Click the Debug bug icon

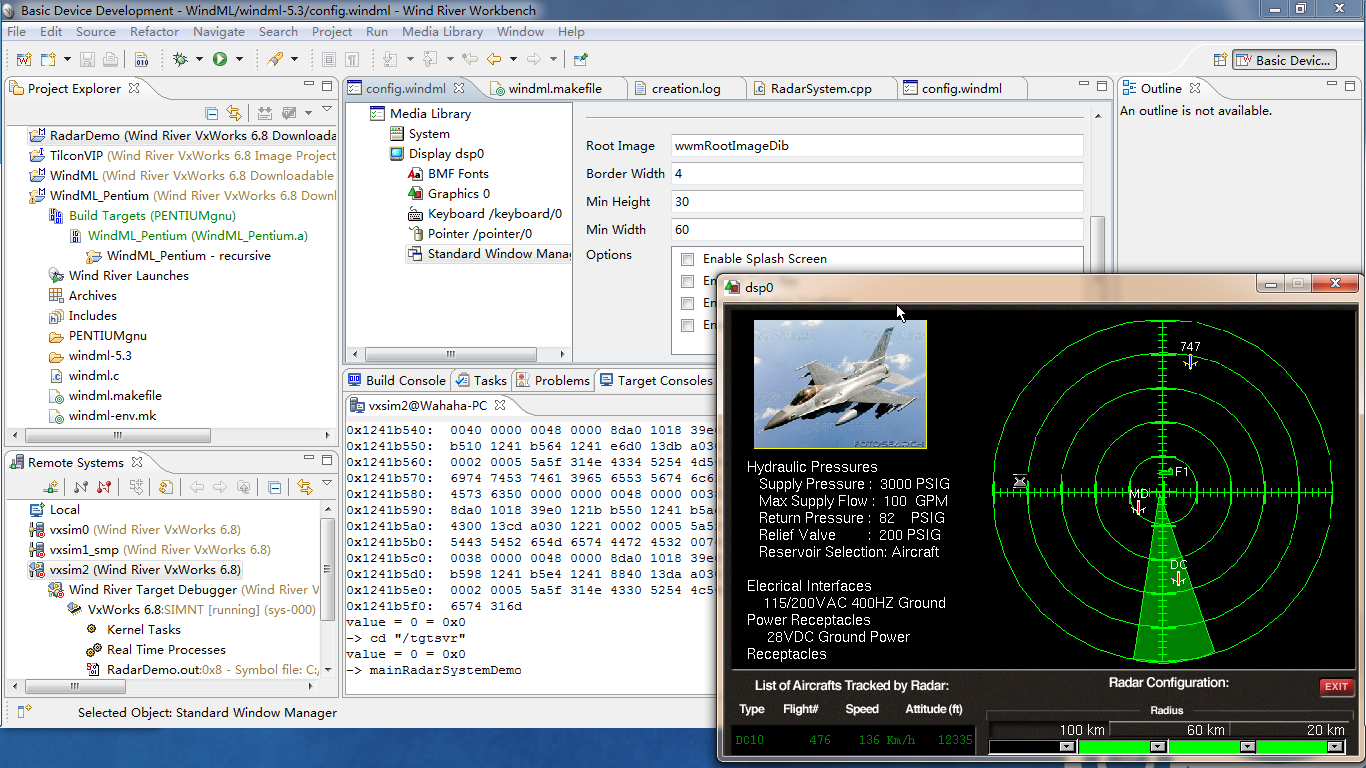(180, 59)
